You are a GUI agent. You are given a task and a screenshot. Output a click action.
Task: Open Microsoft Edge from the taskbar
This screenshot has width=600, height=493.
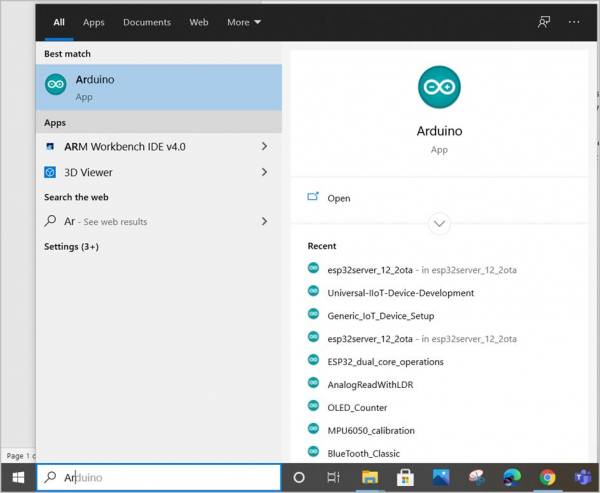point(512,477)
